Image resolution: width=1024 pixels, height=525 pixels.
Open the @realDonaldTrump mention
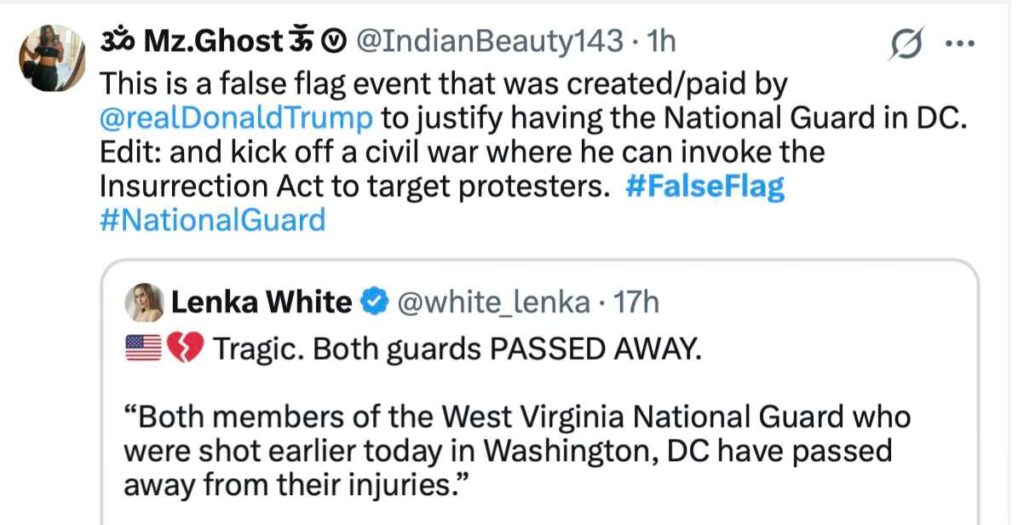click(x=238, y=118)
